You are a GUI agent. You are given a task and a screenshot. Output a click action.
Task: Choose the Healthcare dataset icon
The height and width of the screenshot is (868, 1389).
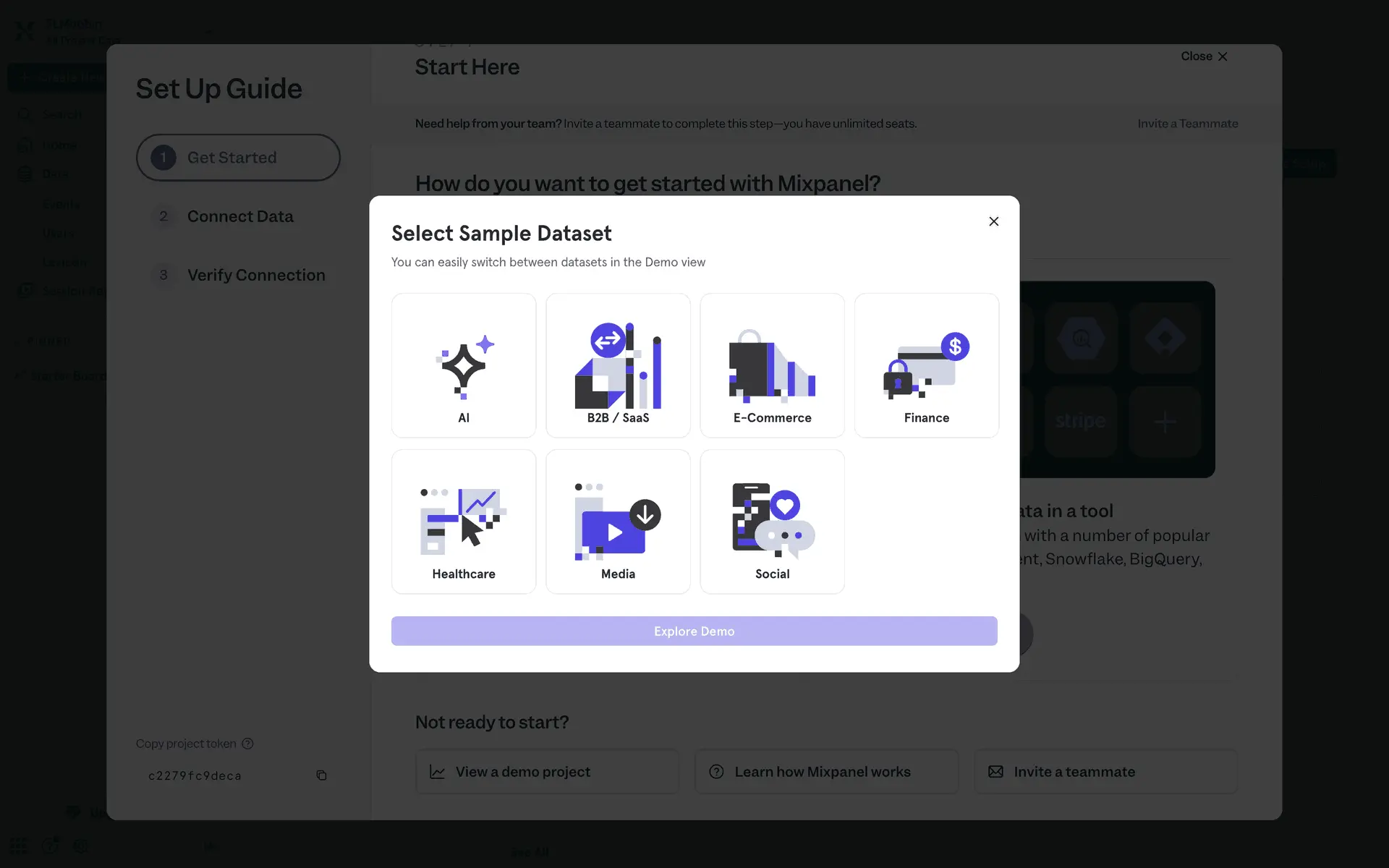pos(464,522)
